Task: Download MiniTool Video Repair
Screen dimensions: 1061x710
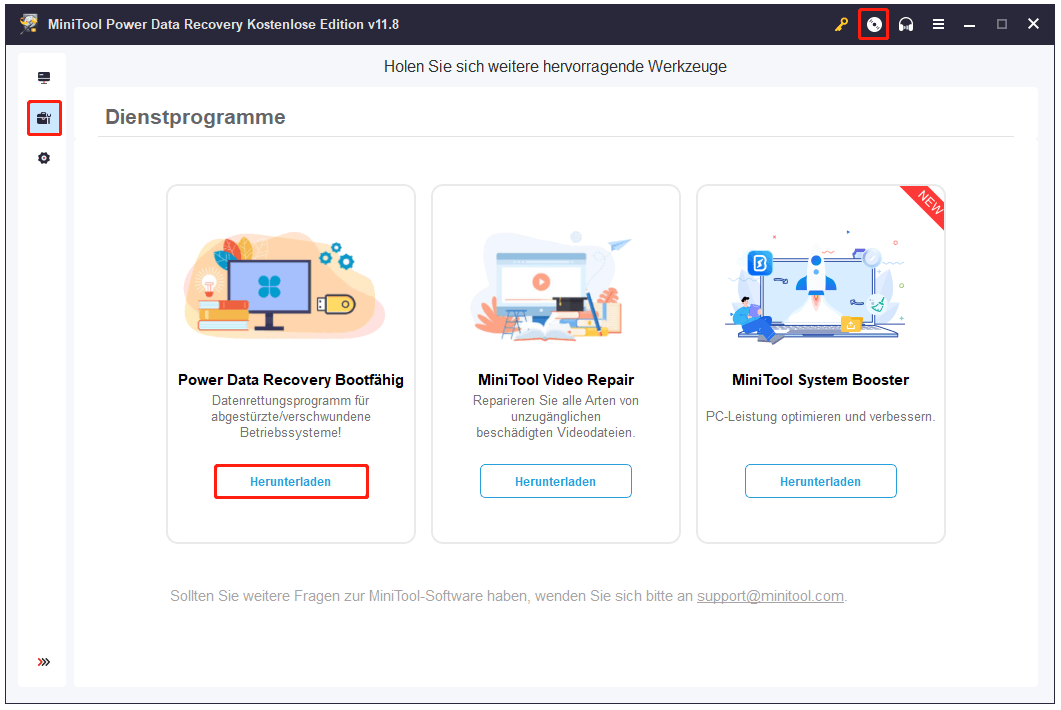Action: (556, 481)
